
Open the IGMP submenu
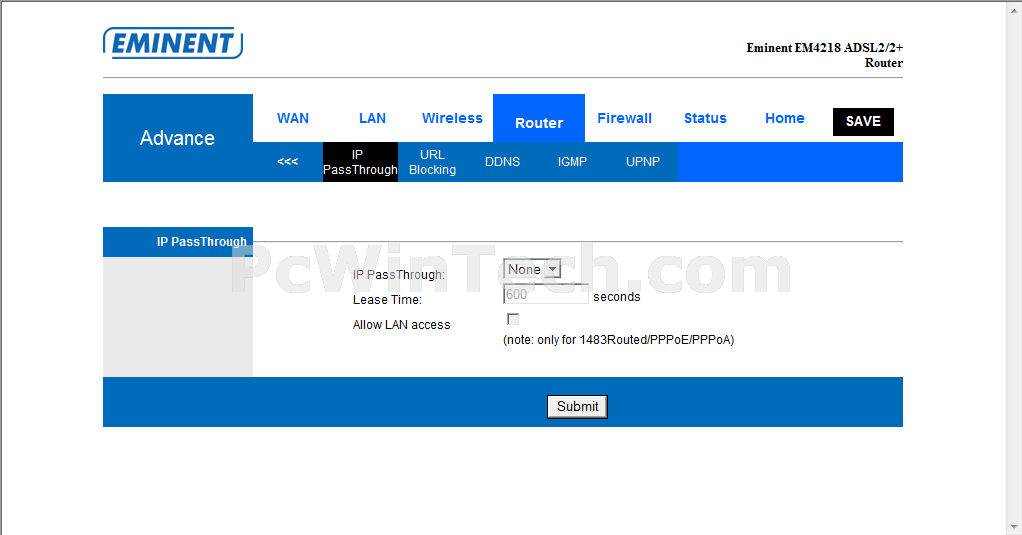tap(572, 162)
